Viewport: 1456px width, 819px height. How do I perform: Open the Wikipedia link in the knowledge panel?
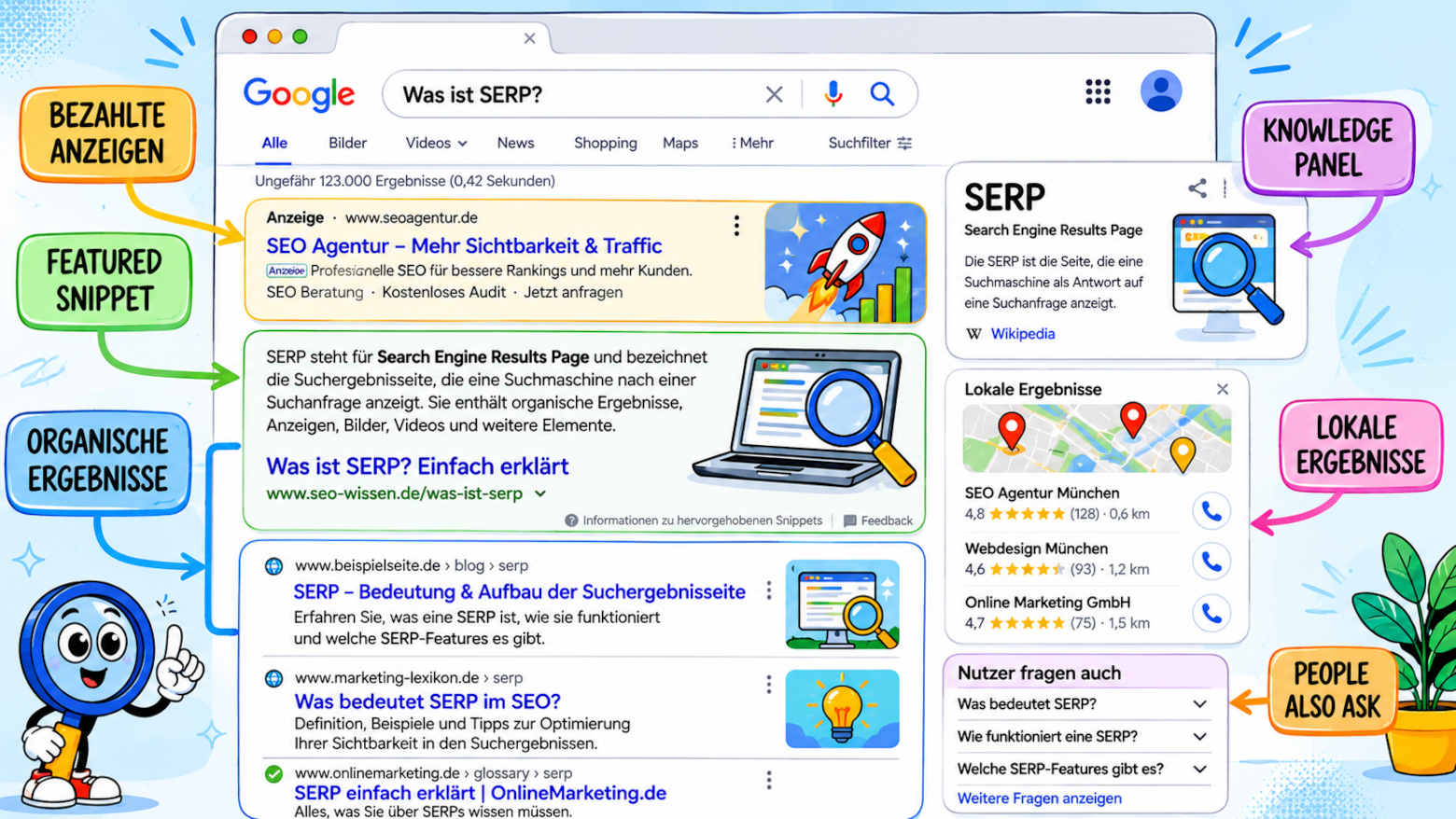click(x=1023, y=334)
